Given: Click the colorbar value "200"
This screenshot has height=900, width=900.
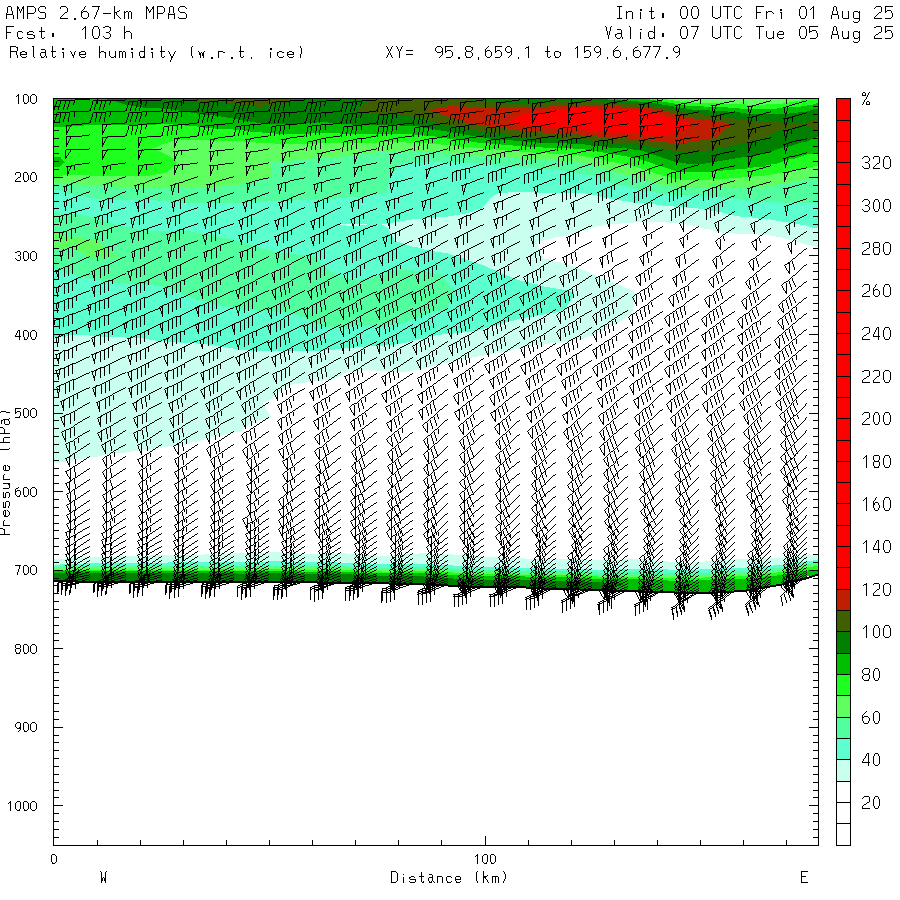Looking at the screenshot, I should [x=876, y=419].
